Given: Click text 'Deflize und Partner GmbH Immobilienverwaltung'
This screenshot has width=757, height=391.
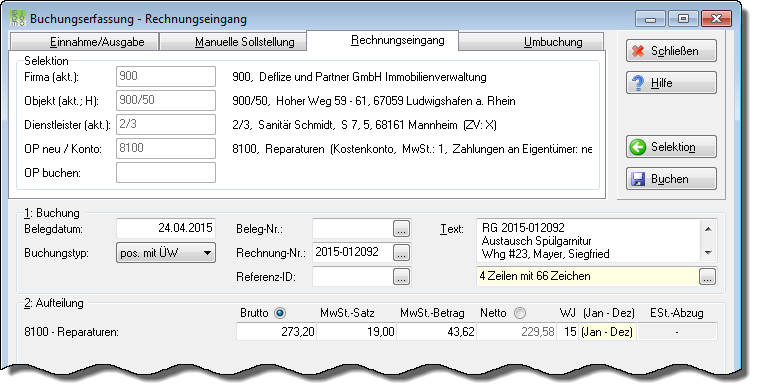Looking at the screenshot, I should [x=373, y=77].
